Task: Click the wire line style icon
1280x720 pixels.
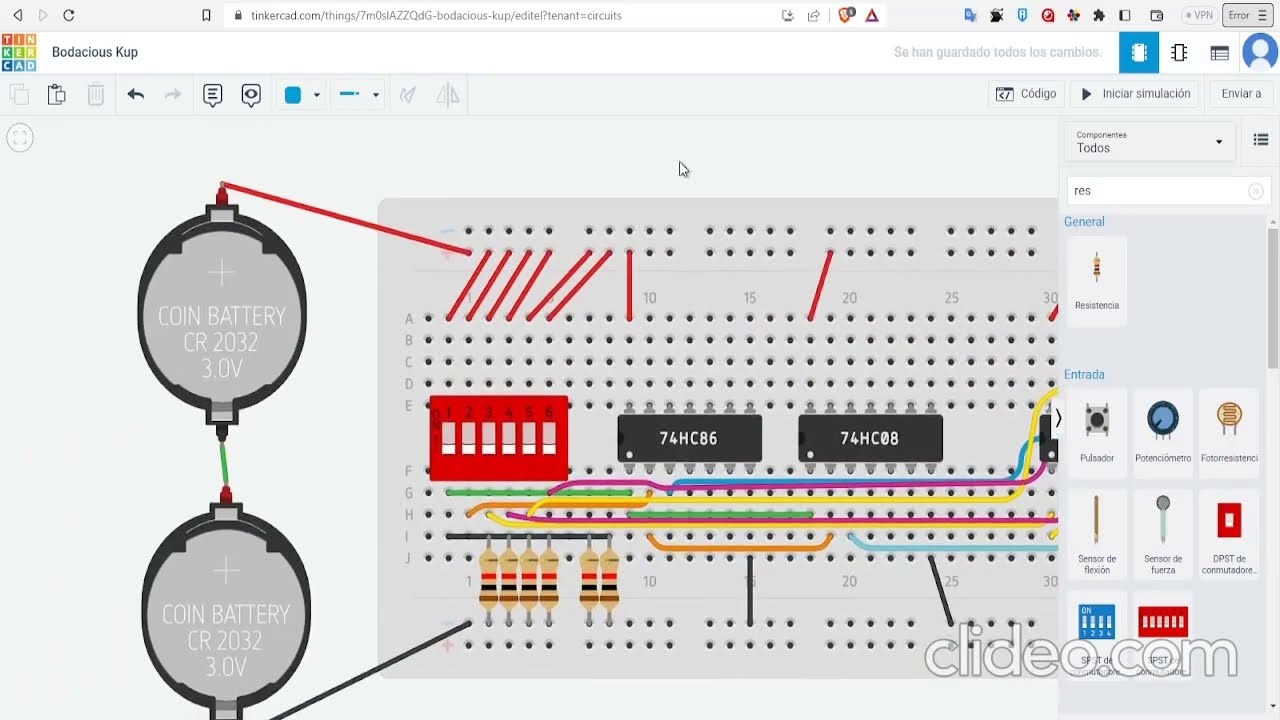Action: click(x=350, y=94)
